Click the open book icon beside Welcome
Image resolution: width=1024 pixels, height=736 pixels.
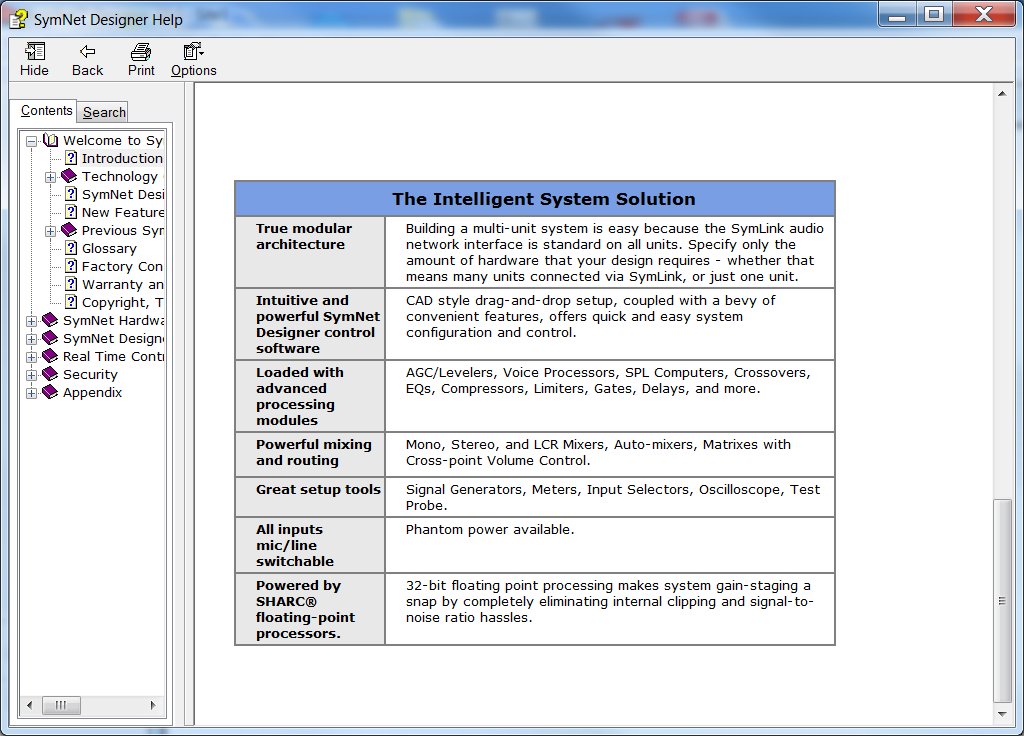point(50,140)
